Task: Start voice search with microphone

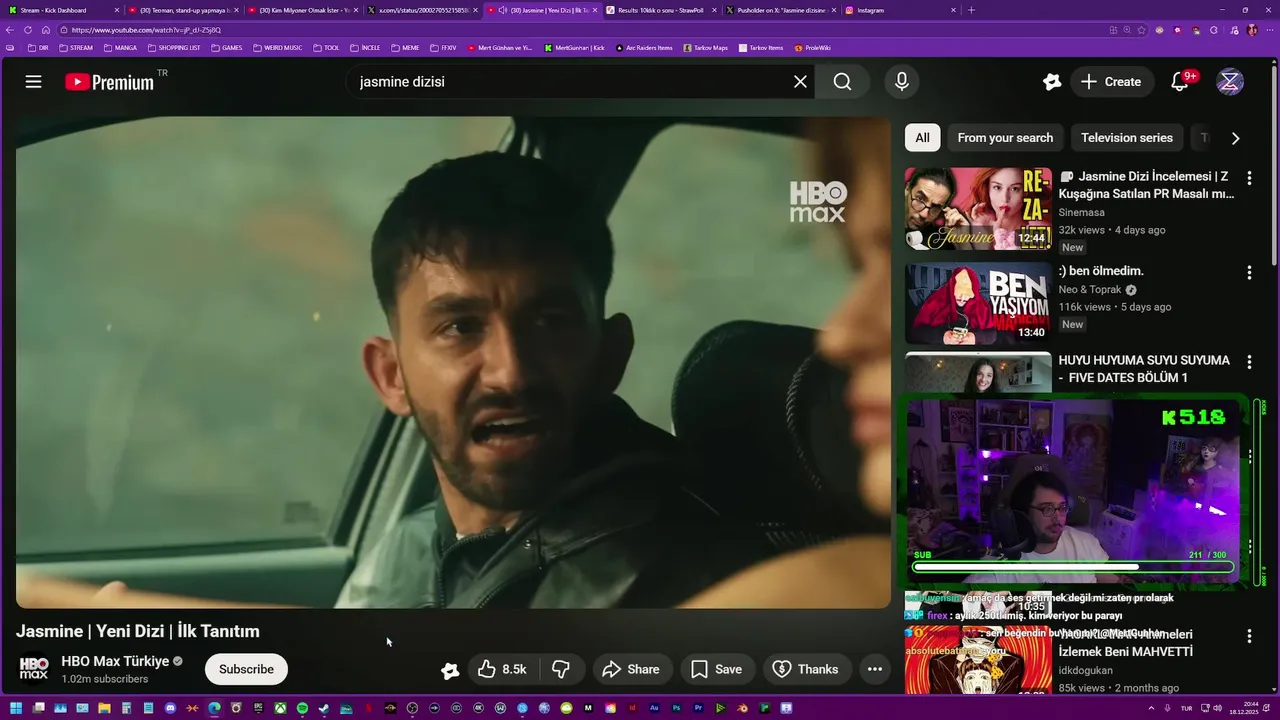Action: (x=902, y=82)
